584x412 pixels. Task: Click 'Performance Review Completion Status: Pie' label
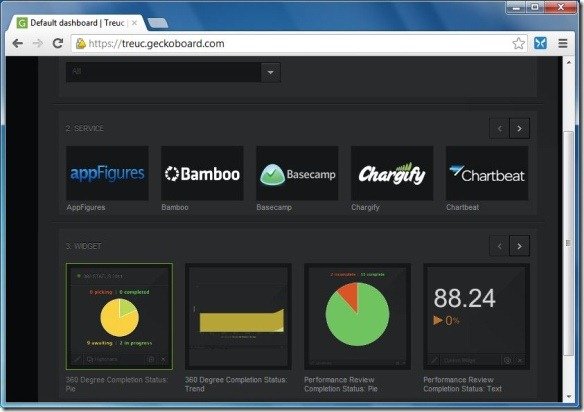point(341,384)
